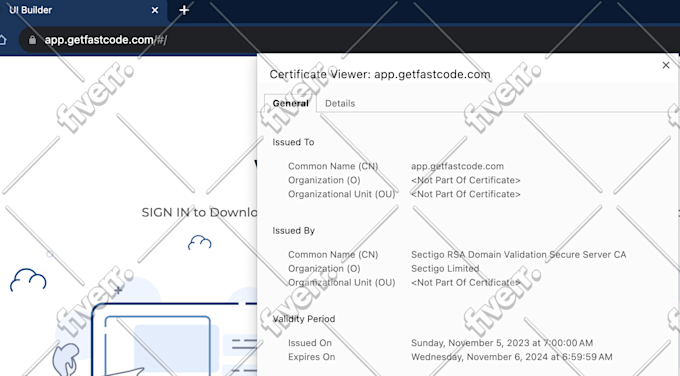
Task: Select Sectigo RSA Domain Validation Secure Server CA
Action: [x=519, y=255]
